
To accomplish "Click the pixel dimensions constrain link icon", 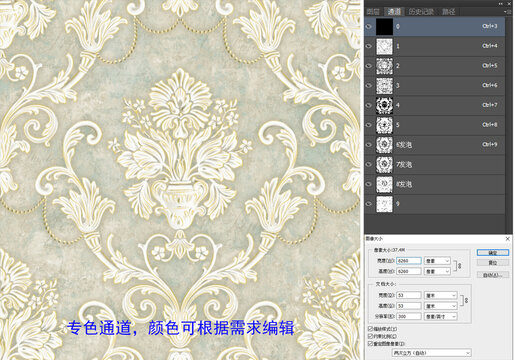I will (459, 266).
